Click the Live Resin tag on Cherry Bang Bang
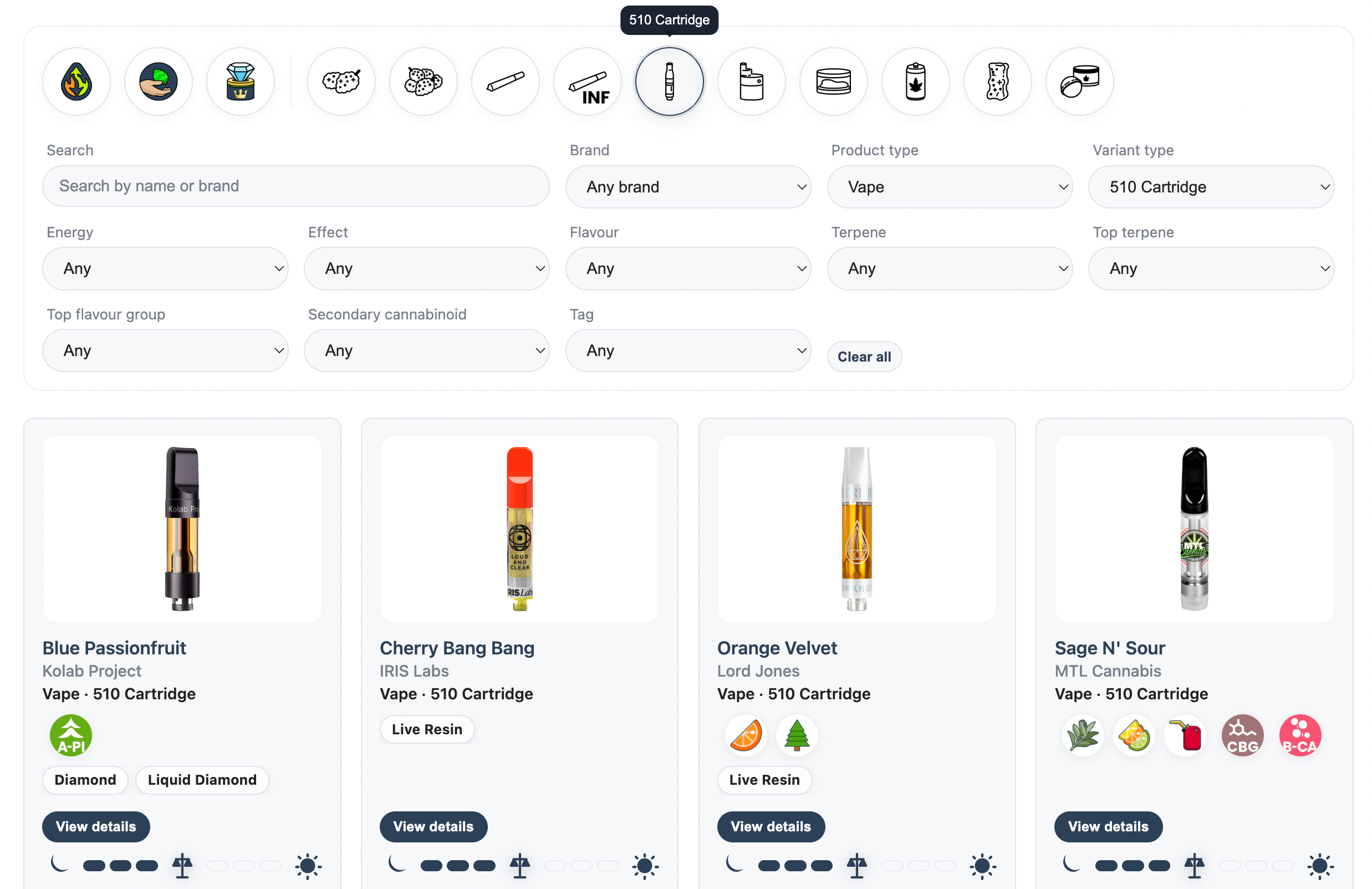The height and width of the screenshot is (889, 1372). [x=427, y=729]
